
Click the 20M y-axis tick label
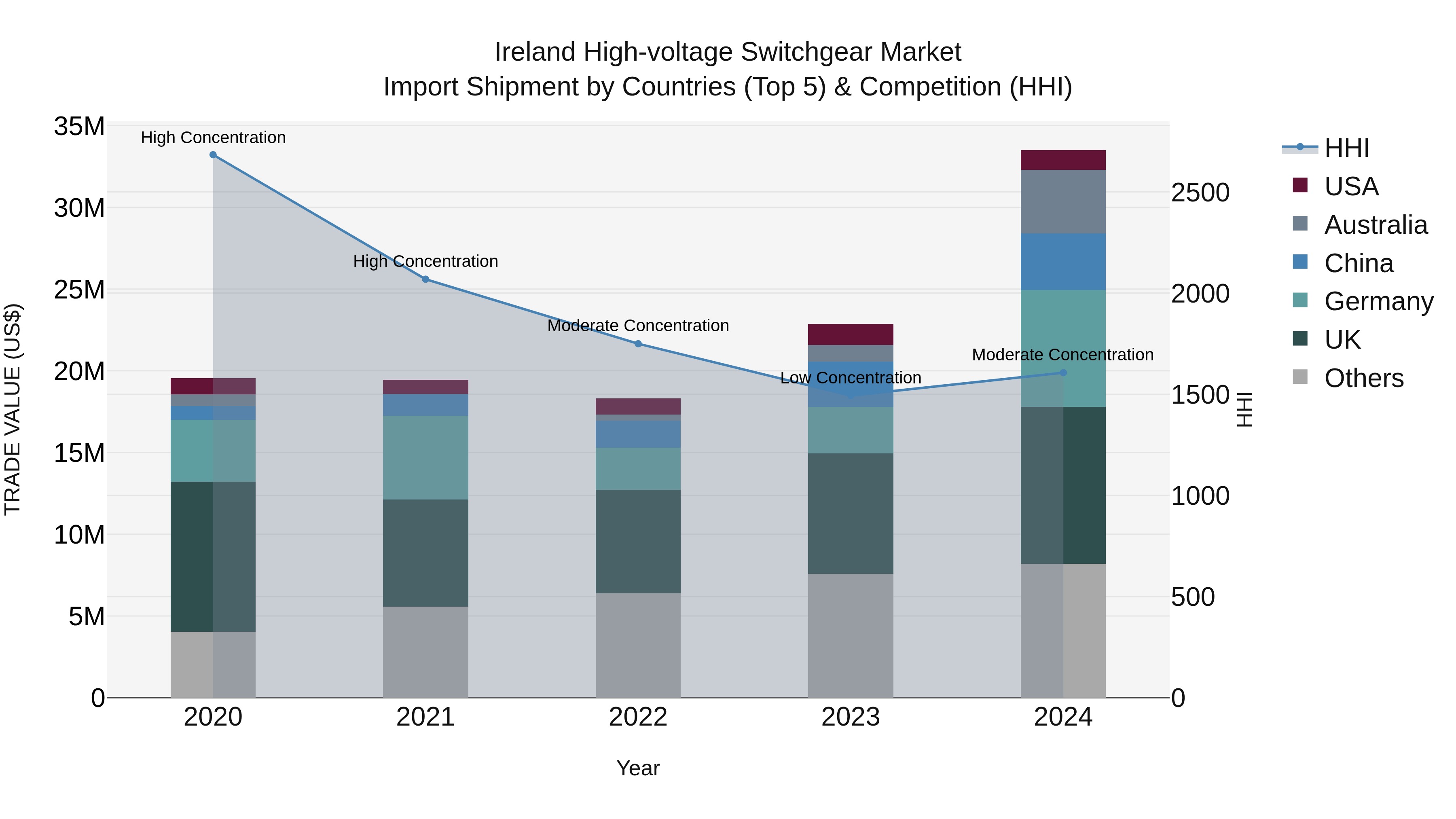[79, 372]
